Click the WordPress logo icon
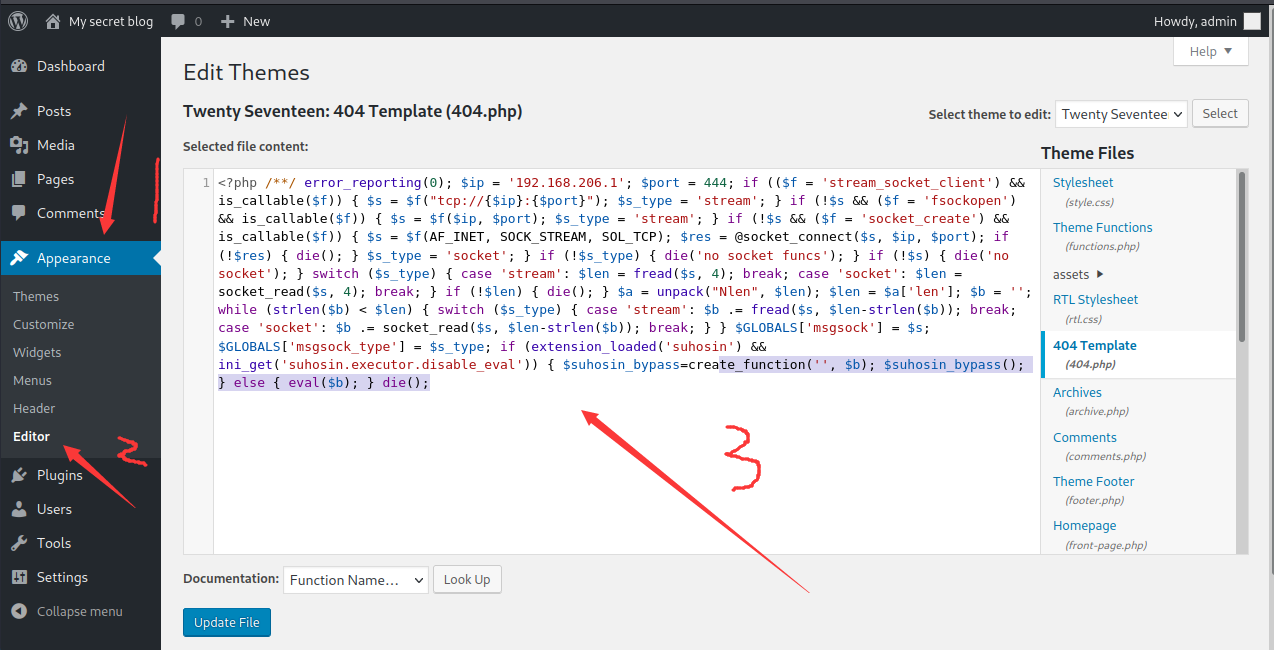The image size is (1274, 650). (19, 20)
